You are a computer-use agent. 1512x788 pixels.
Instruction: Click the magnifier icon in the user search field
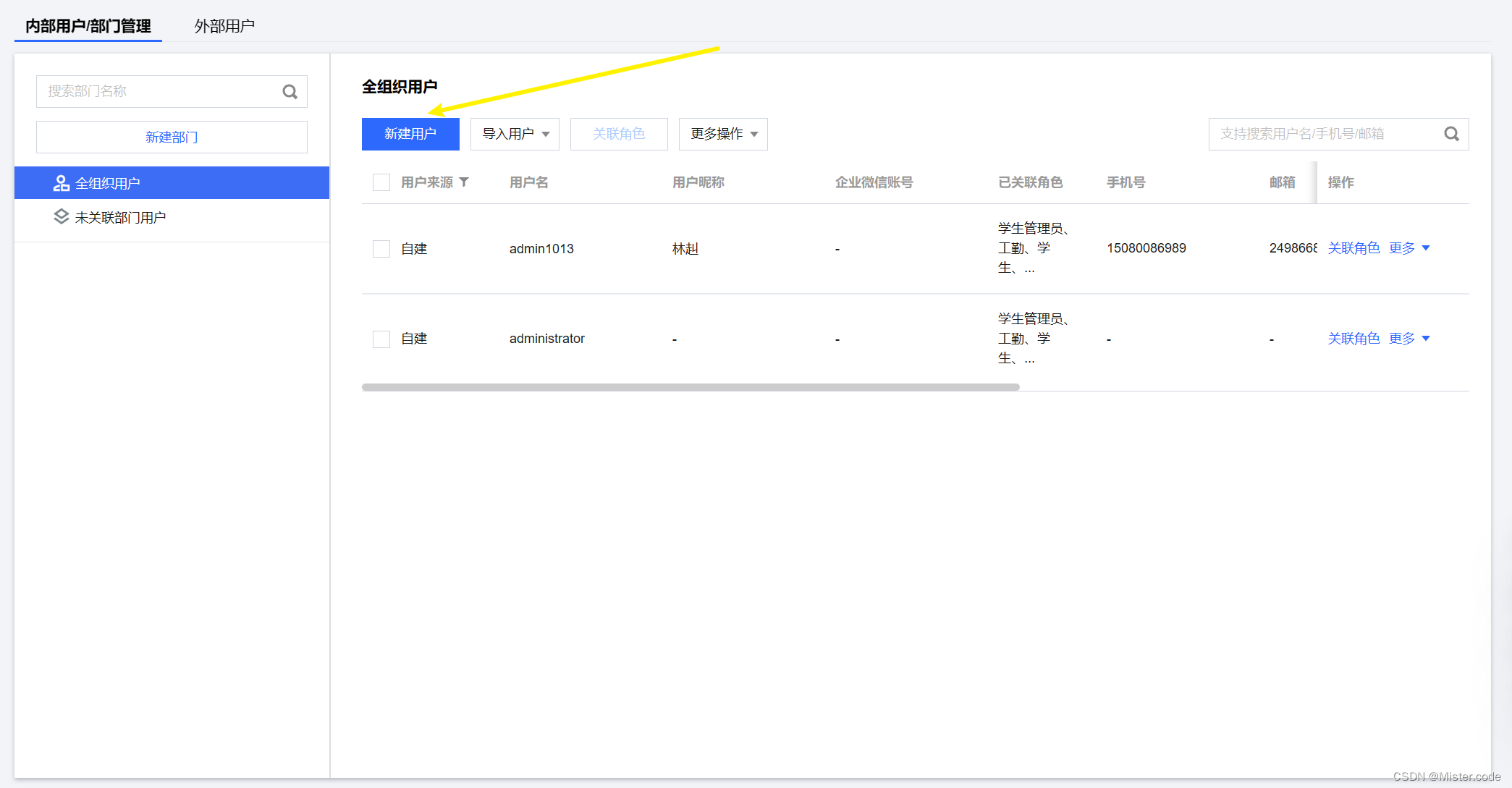click(1451, 134)
